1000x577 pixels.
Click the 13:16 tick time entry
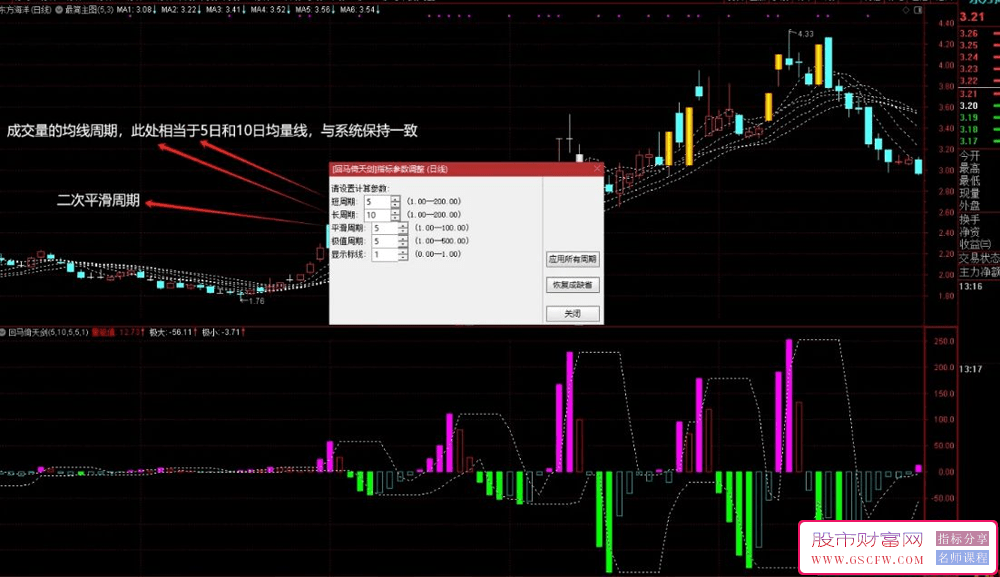point(970,287)
